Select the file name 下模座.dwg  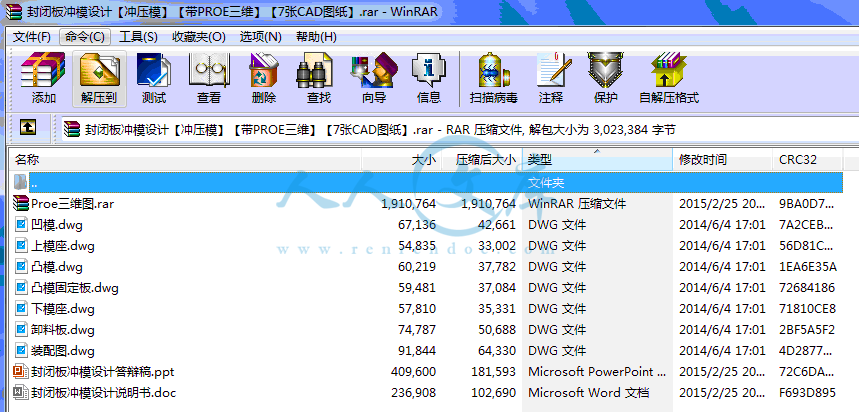tap(62, 308)
